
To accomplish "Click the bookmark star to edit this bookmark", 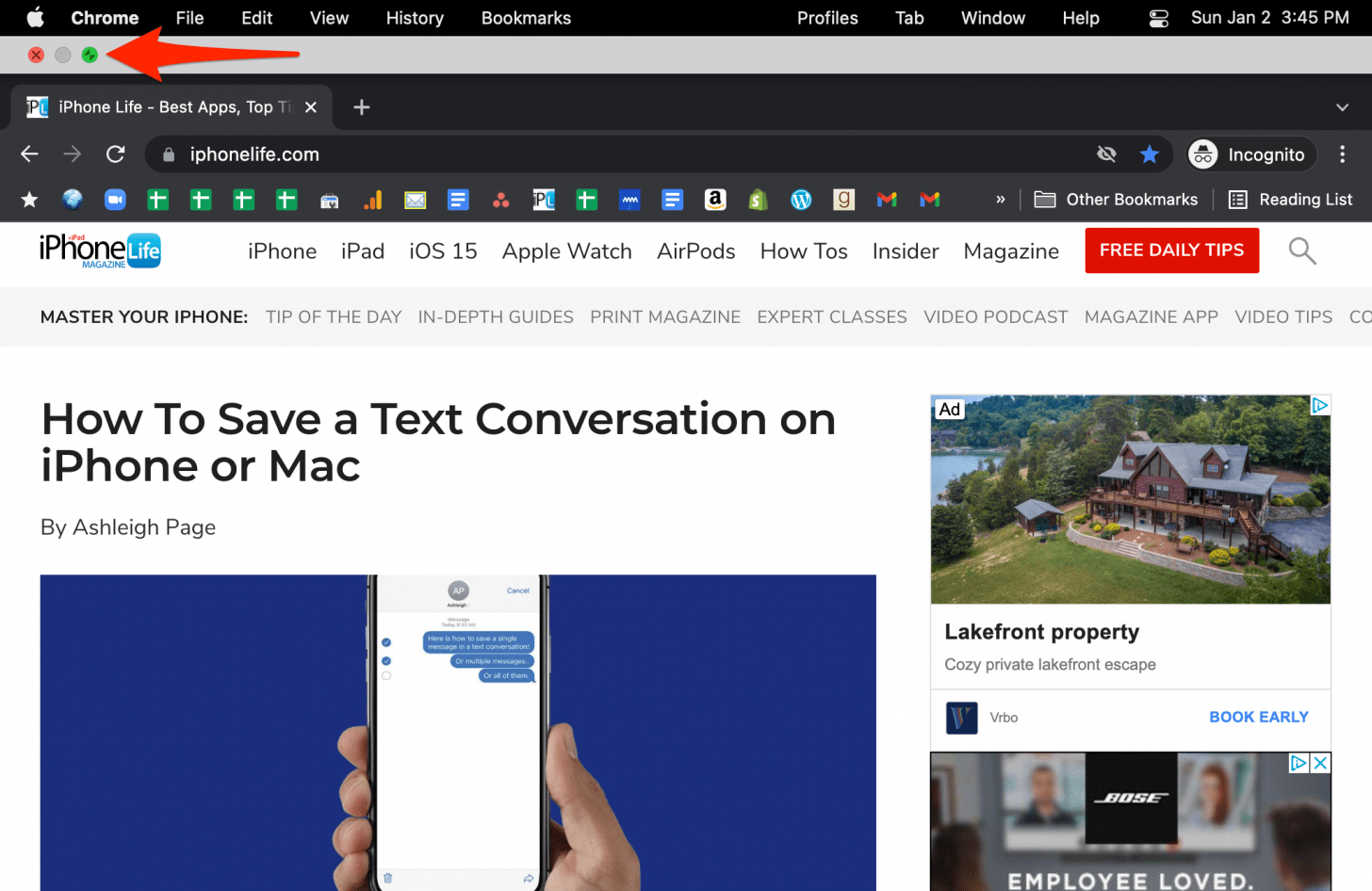I will (x=1149, y=154).
